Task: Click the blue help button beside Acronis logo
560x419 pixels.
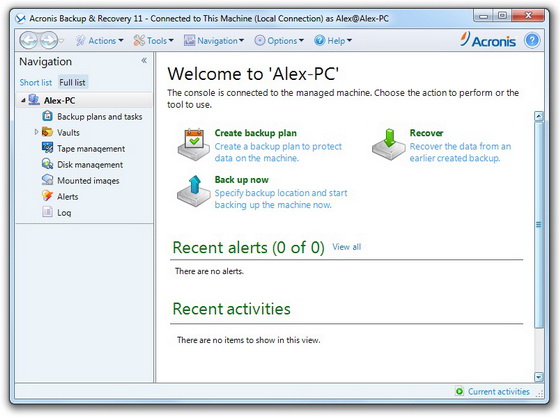Action: 532,40
